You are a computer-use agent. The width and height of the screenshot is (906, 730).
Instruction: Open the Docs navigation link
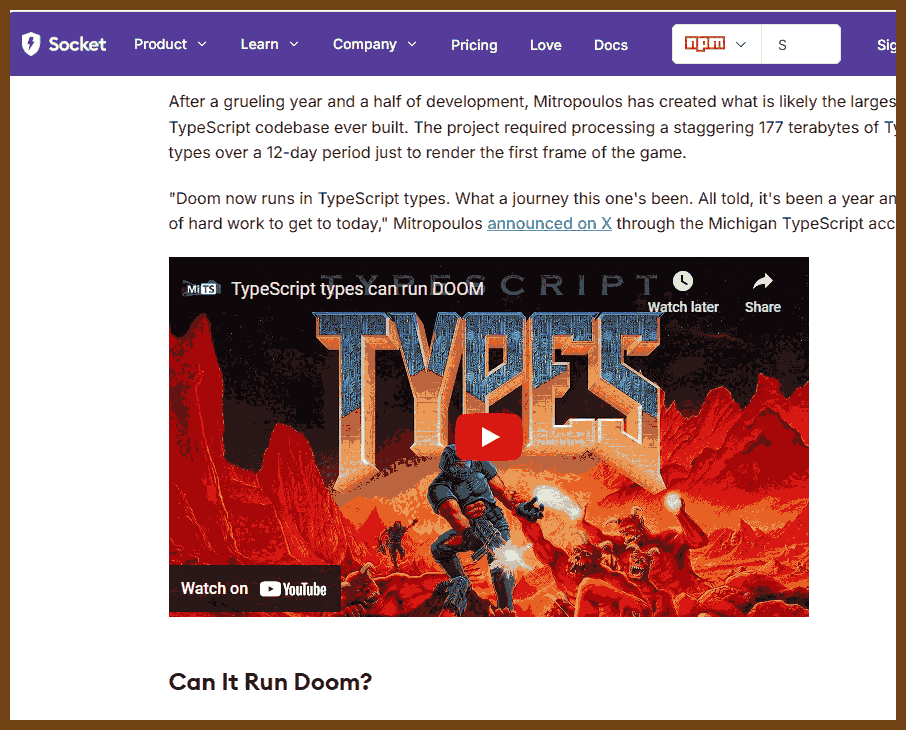coord(611,45)
